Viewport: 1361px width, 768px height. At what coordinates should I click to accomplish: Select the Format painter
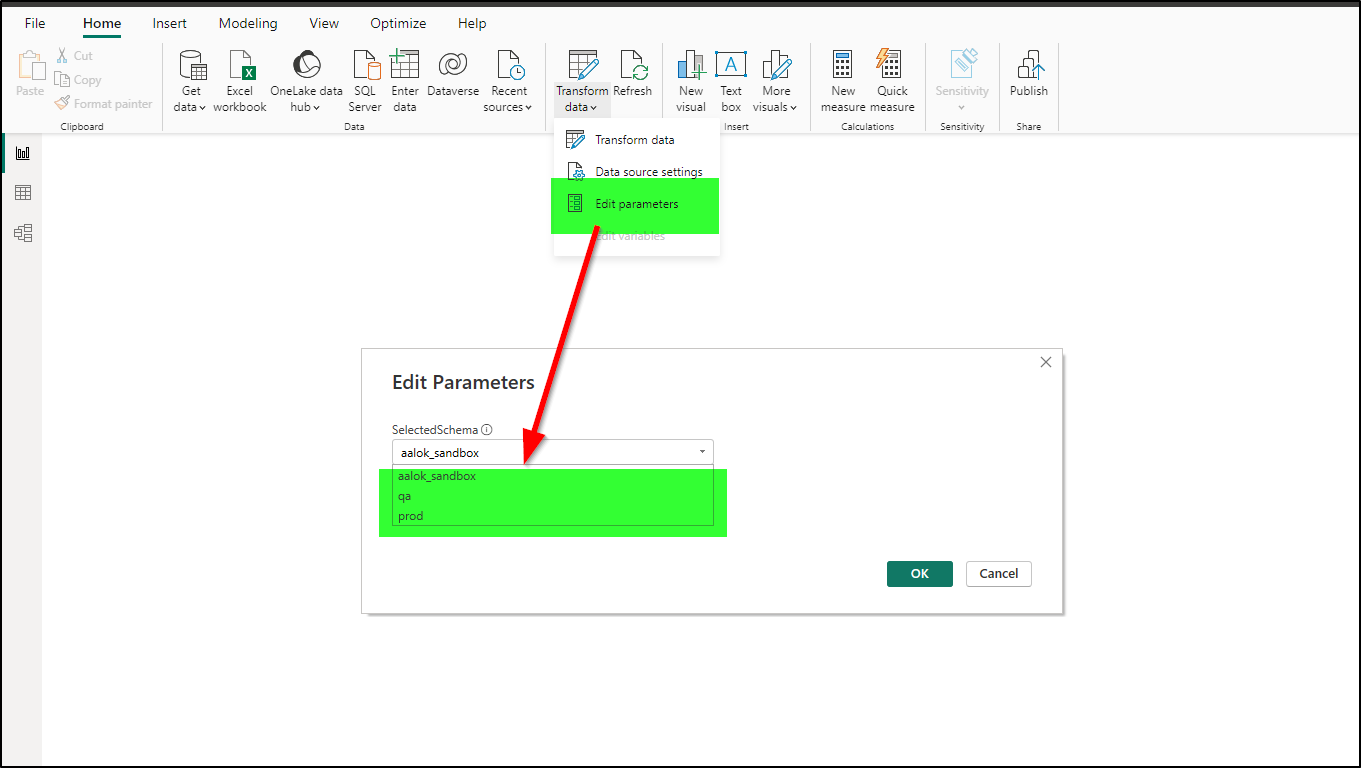pyautogui.click(x=104, y=104)
